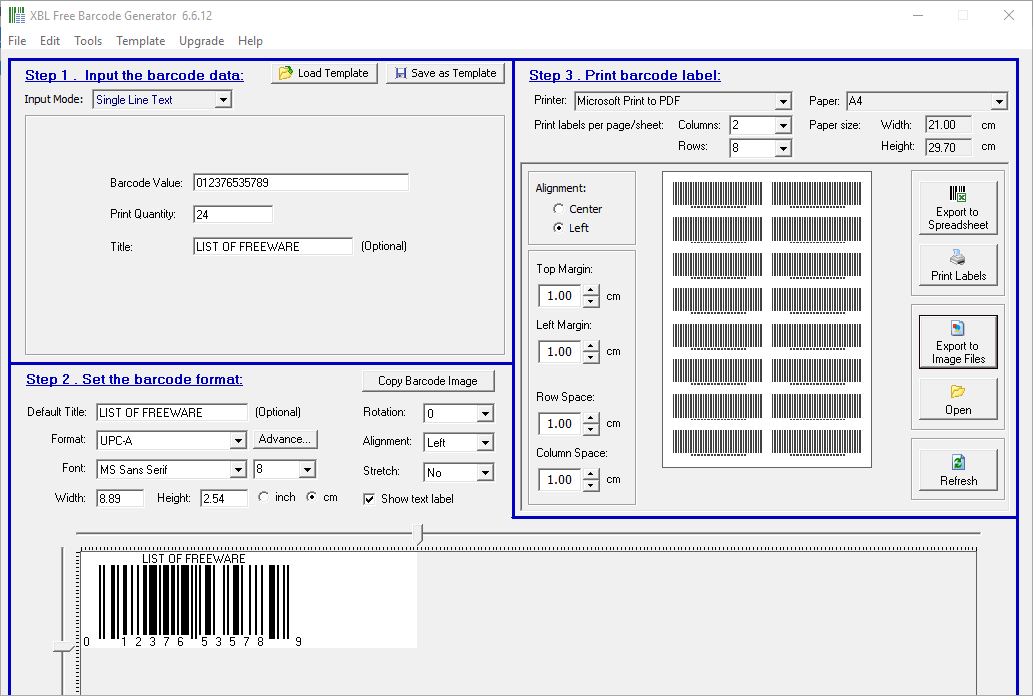Click the Print Labels printer icon
This screenshot has width=1033, height=696.
(958, 257)
